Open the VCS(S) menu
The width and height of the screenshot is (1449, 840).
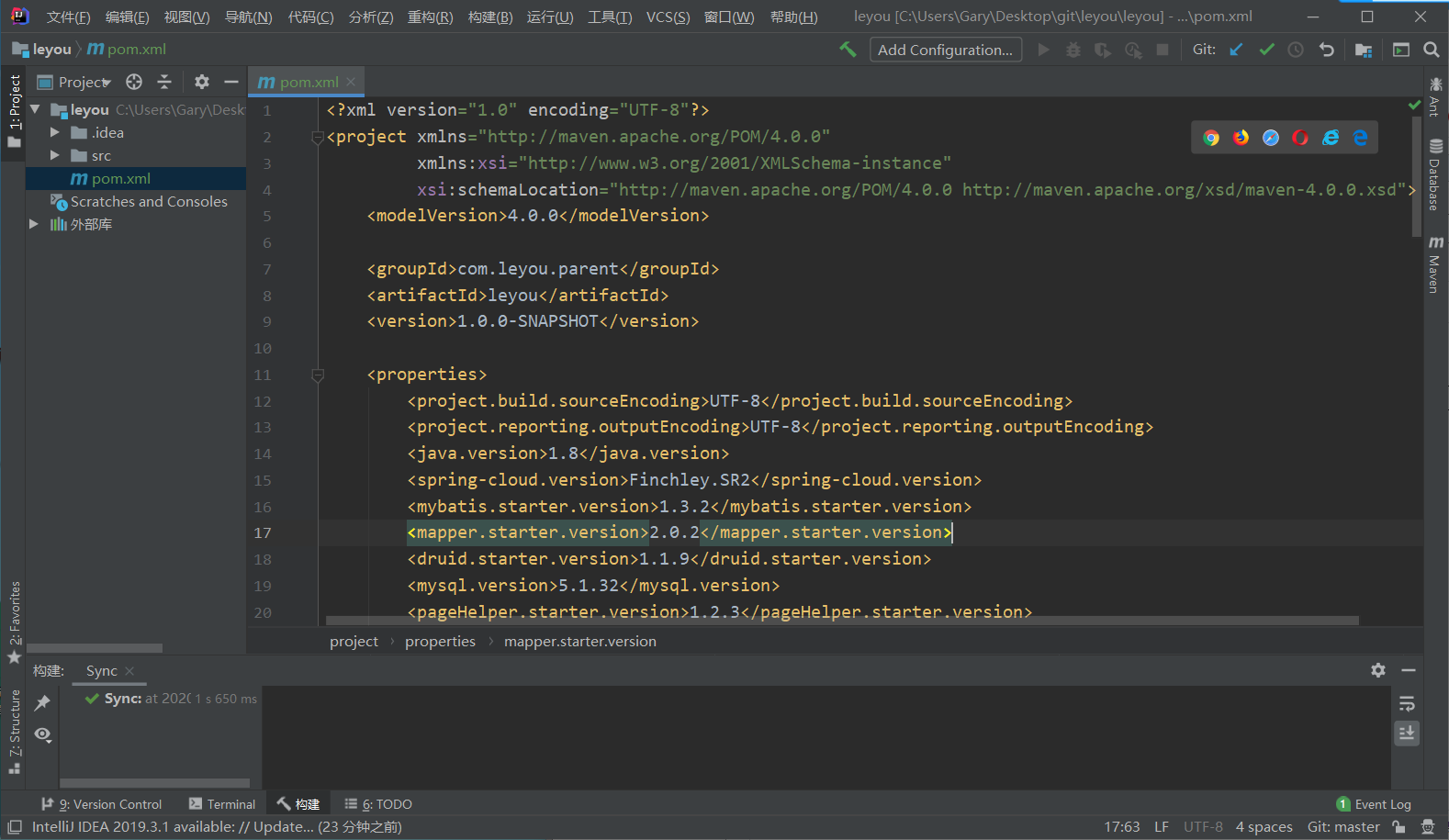point(668,17)
